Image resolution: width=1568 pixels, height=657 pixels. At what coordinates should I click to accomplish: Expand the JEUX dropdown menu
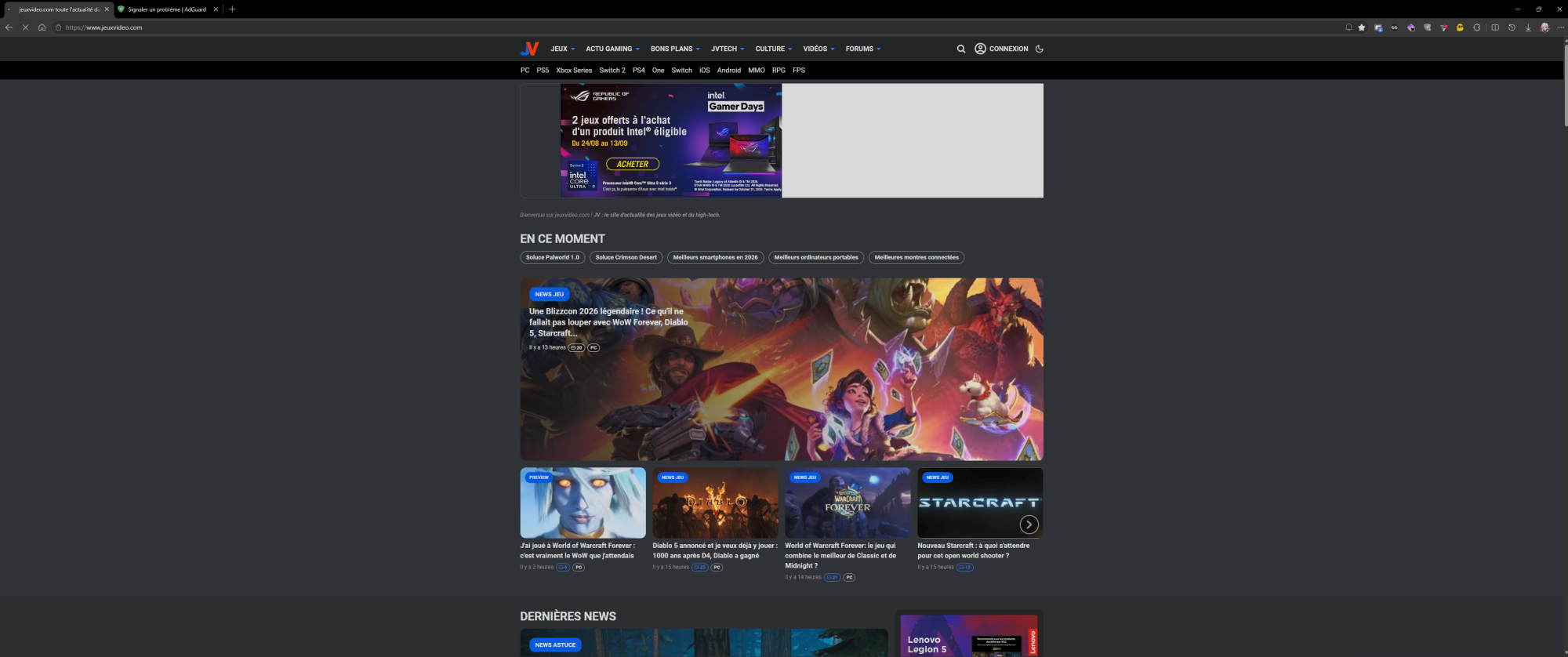click(562, 49)
